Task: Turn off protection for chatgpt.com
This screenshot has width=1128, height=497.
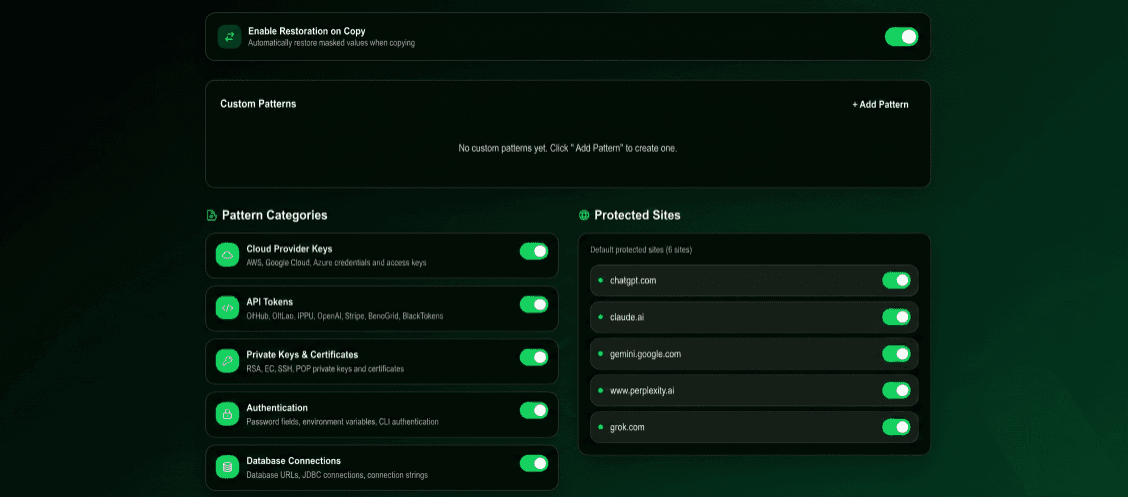Action: click(x=896, y=281)
